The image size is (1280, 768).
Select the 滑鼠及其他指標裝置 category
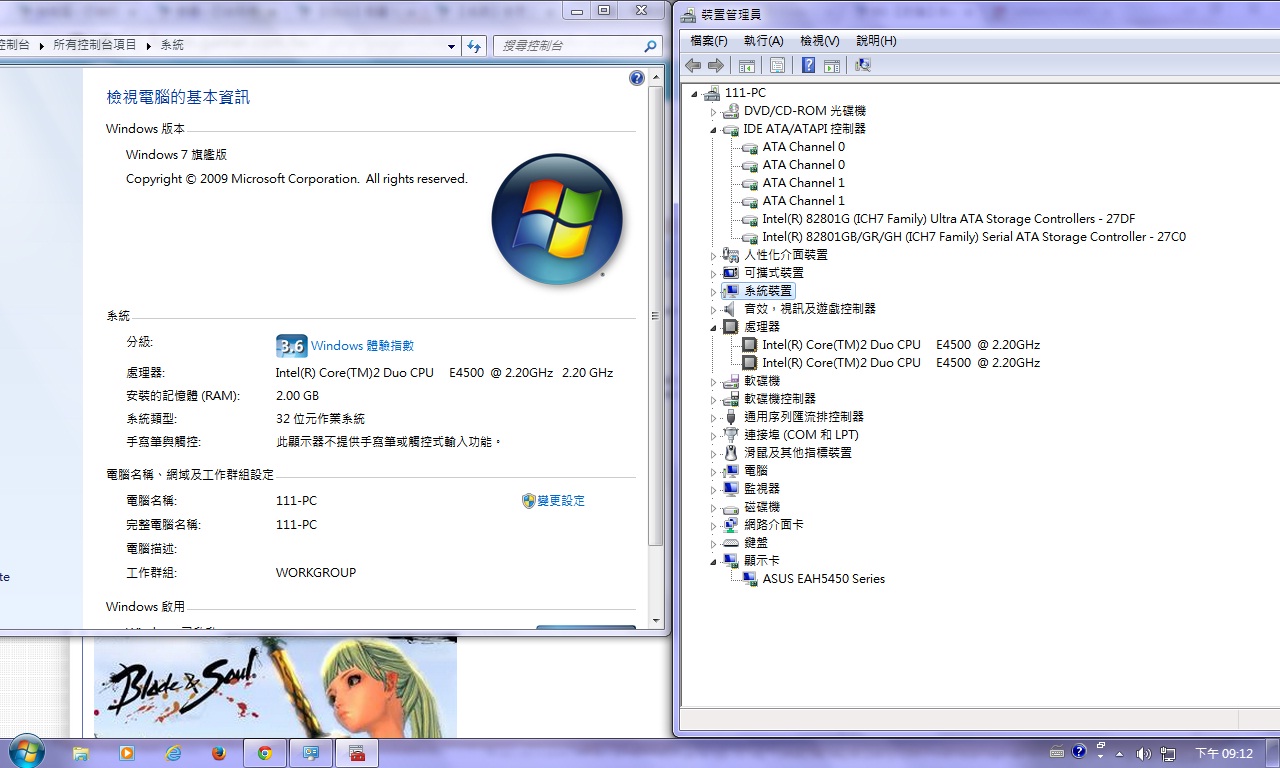pos(797,453)
